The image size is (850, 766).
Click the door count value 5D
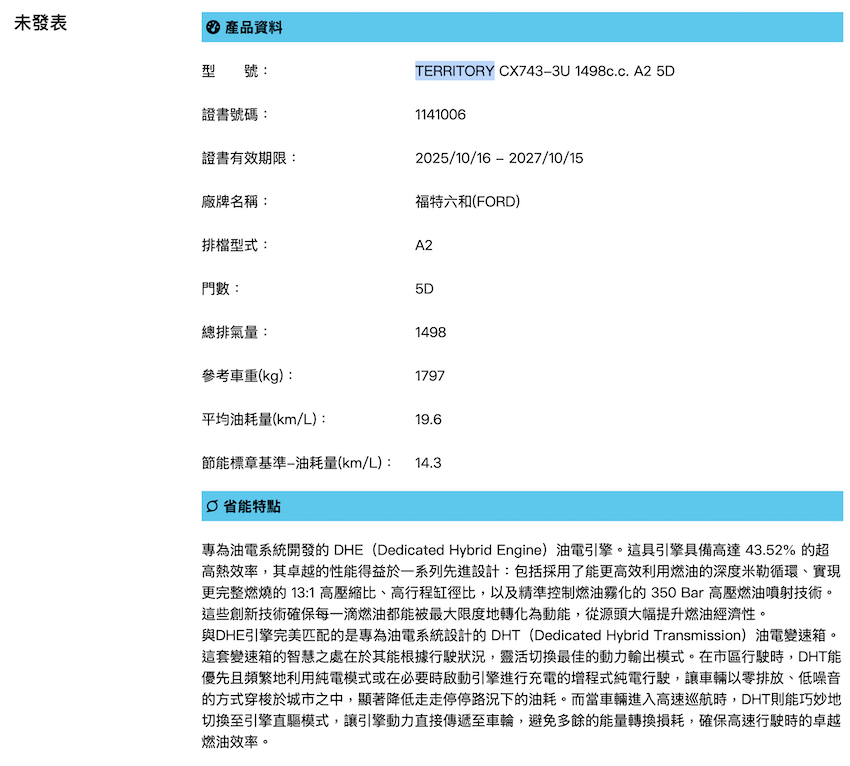coord(424,289)
